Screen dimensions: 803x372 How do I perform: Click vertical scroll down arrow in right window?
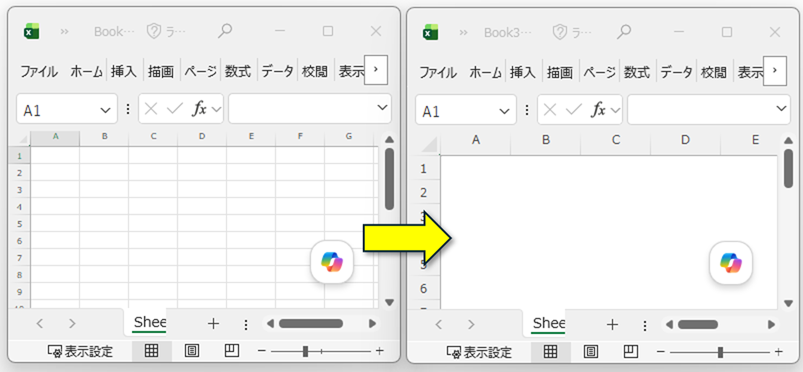coord(788,303)
